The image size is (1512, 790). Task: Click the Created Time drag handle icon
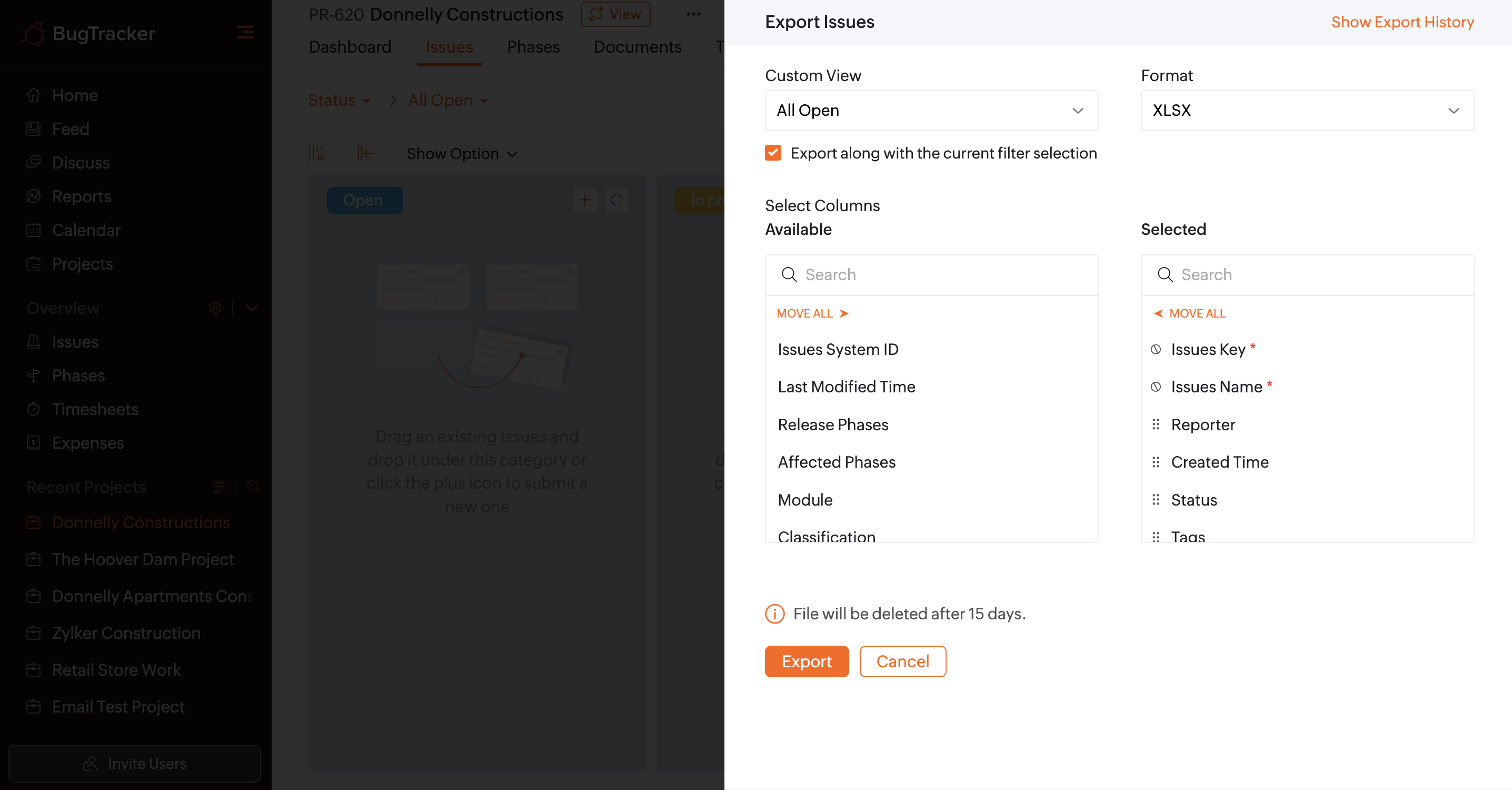[1155, 462]
